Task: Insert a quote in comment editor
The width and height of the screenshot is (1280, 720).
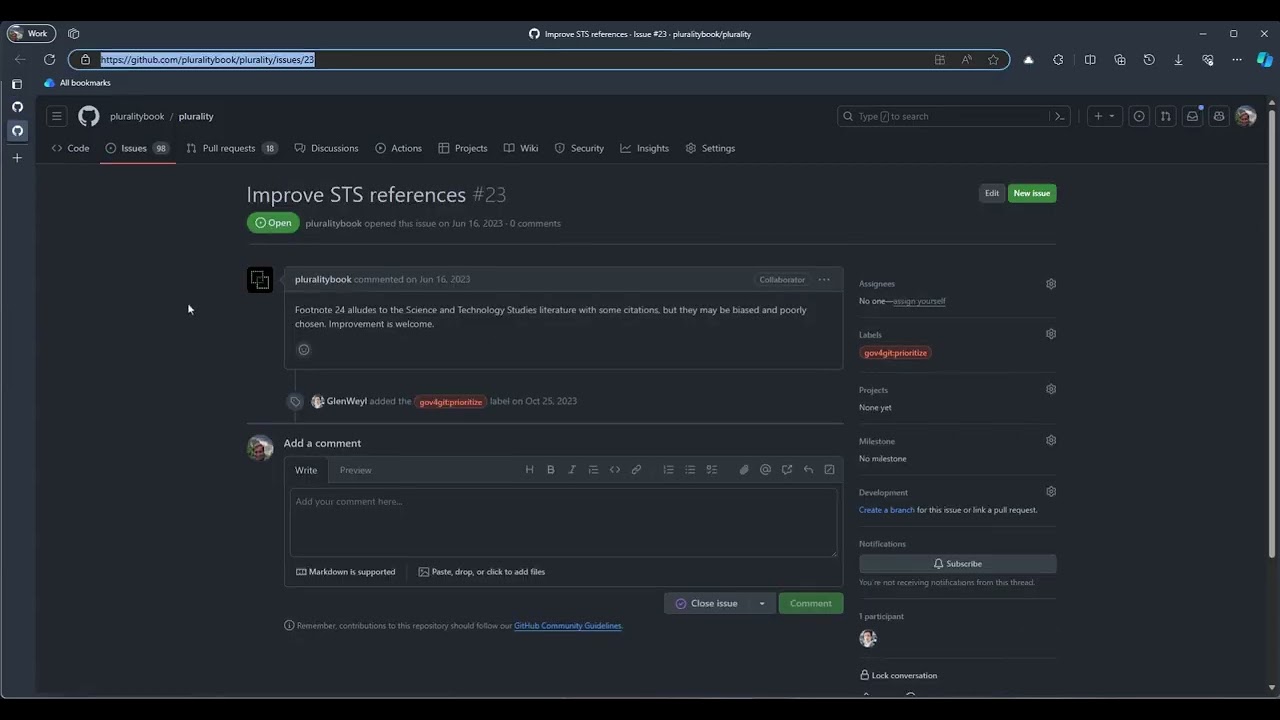Action: click(593, 470)
